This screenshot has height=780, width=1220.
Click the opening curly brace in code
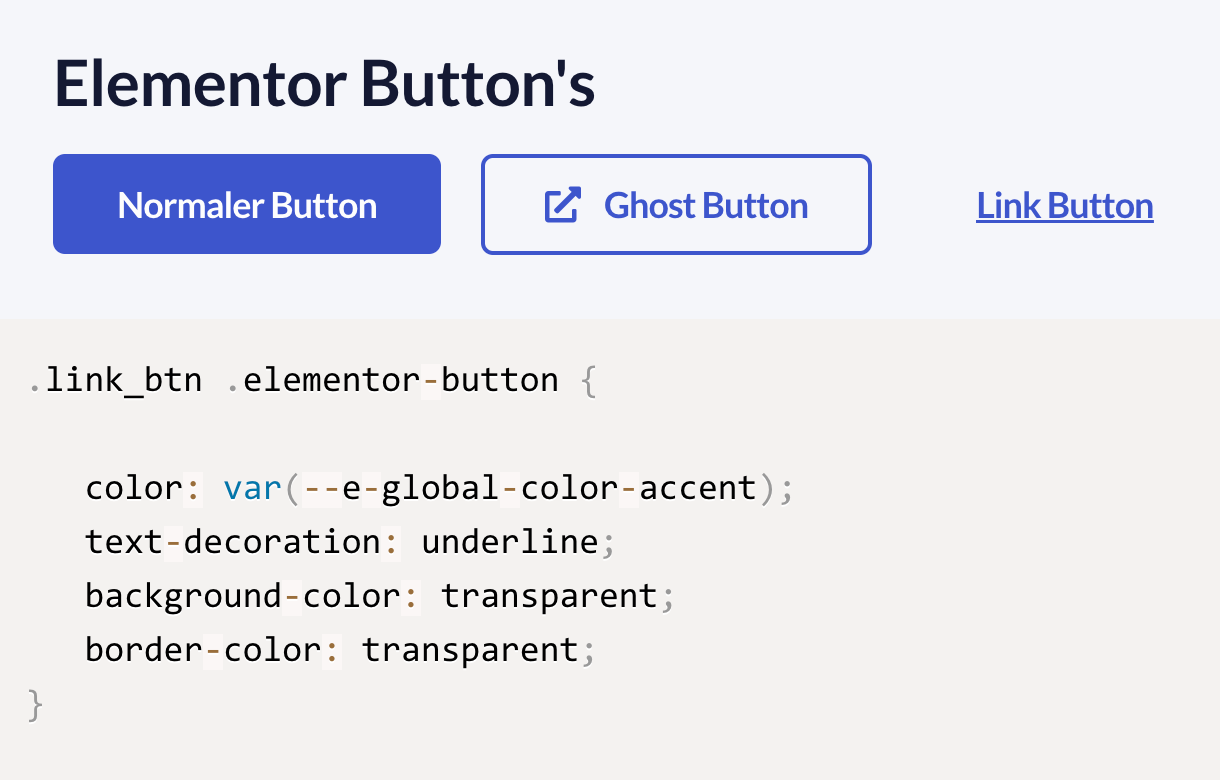(x=588, y=381)
